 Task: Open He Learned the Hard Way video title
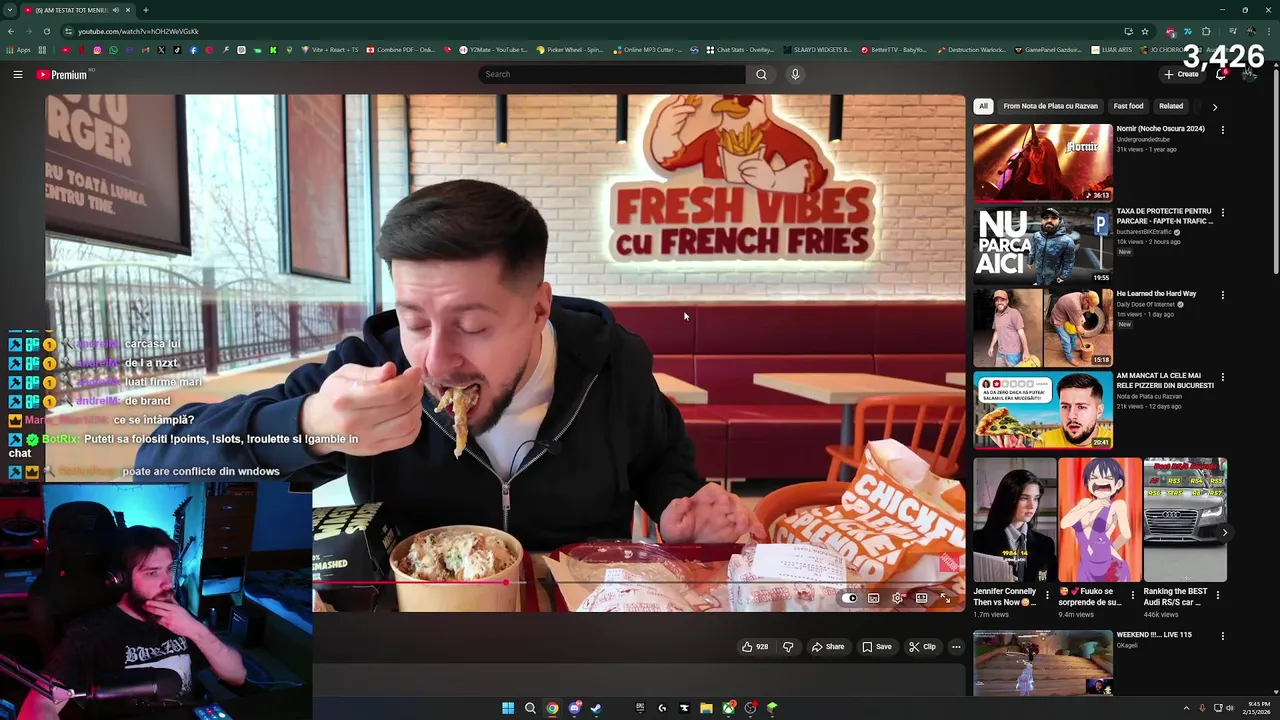(x=1156, y=294)
